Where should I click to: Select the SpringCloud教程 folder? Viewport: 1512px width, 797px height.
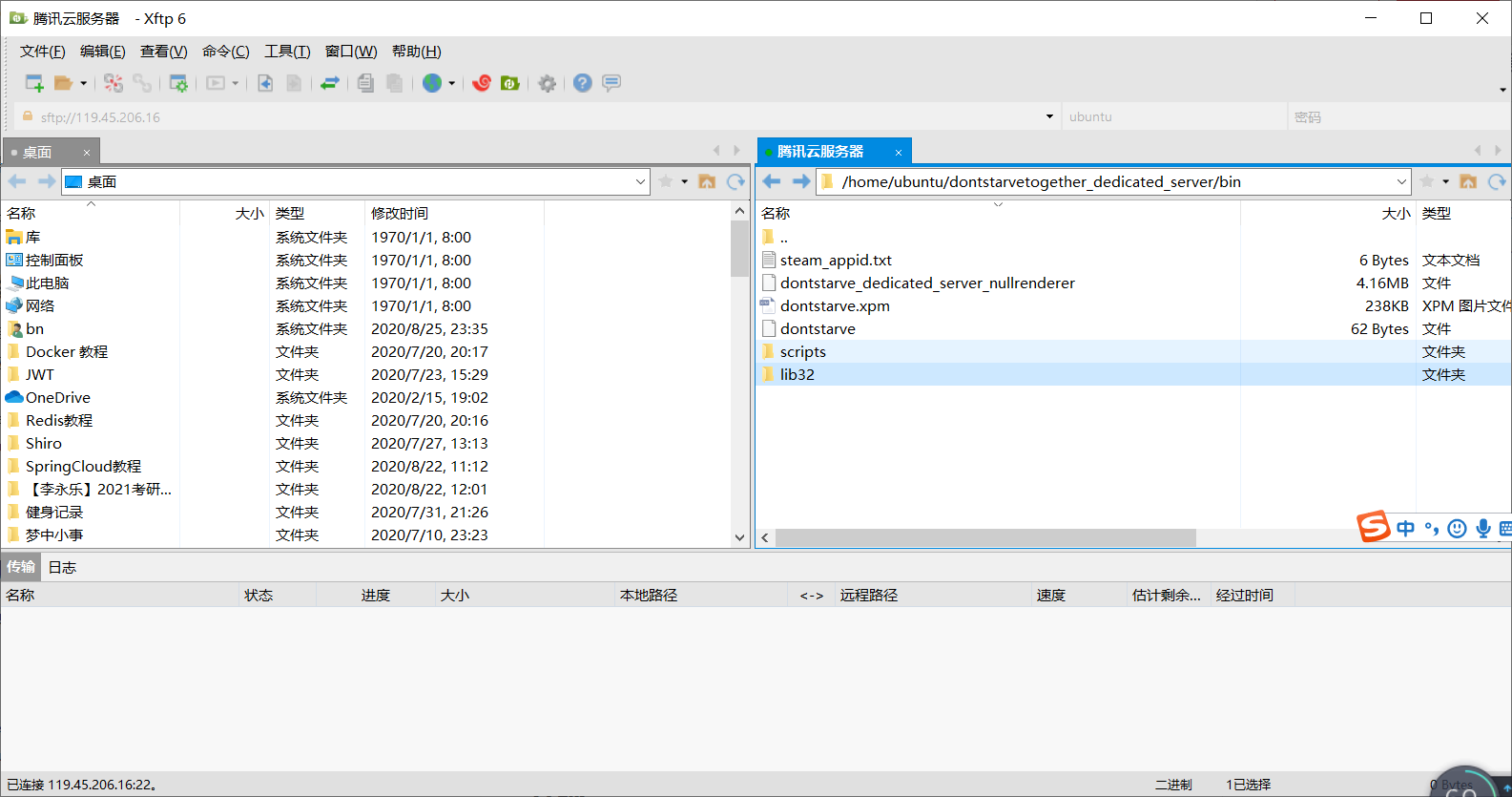point(83,466)
